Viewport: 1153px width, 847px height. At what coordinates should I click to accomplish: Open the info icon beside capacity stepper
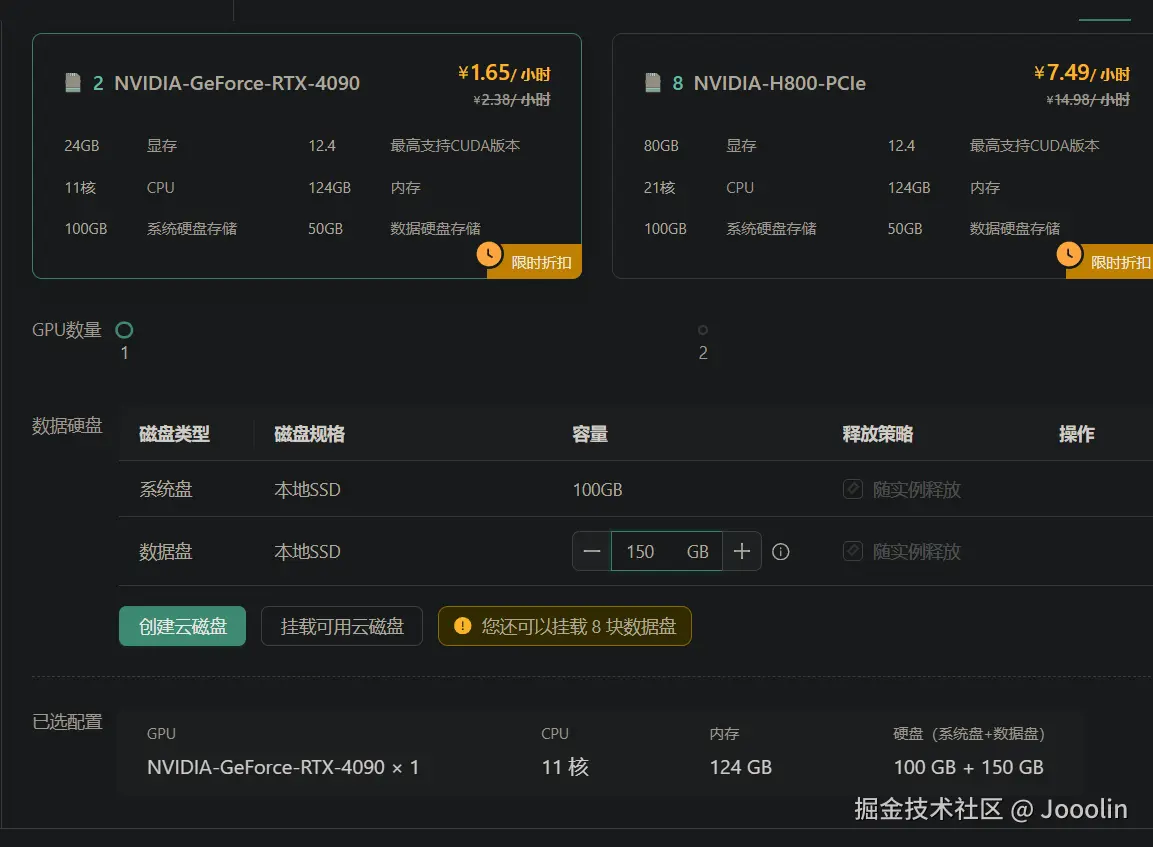click(781, 551)
